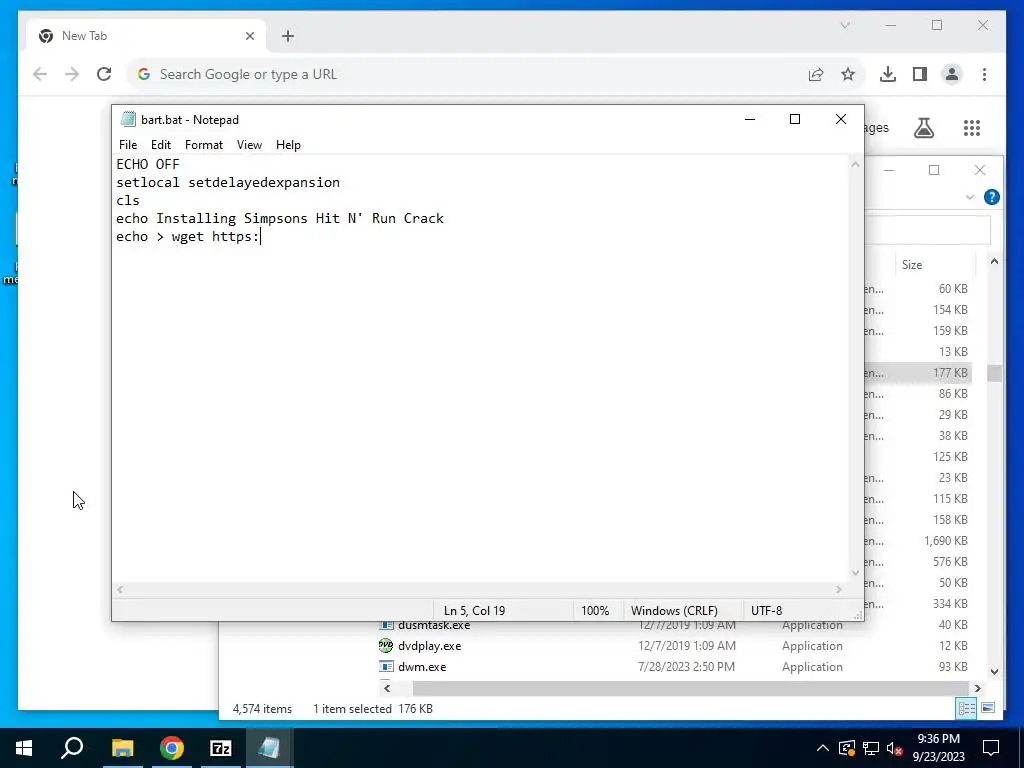The height and width of the screenshot is (768, 1024).
Task: Switch File Explorer to large icons view icon
Action: click(x=988, y=708)
